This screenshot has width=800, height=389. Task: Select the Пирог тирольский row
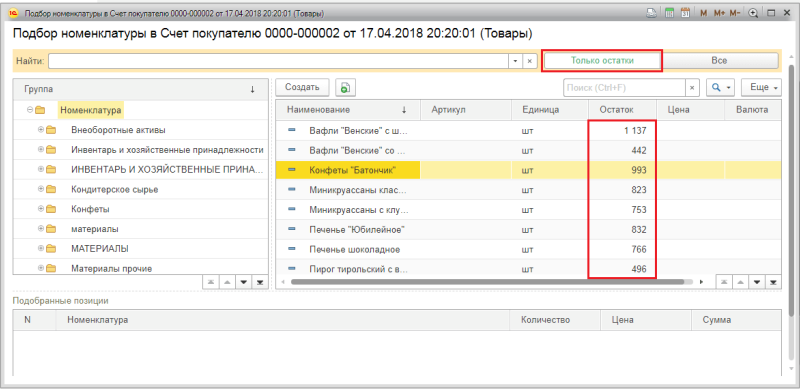528,269
